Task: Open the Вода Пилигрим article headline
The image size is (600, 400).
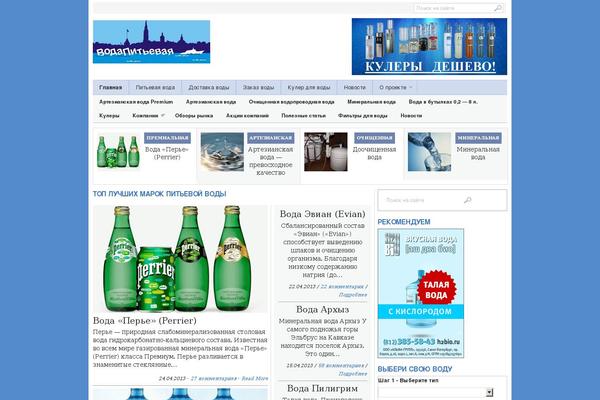Action: point(323,389)
